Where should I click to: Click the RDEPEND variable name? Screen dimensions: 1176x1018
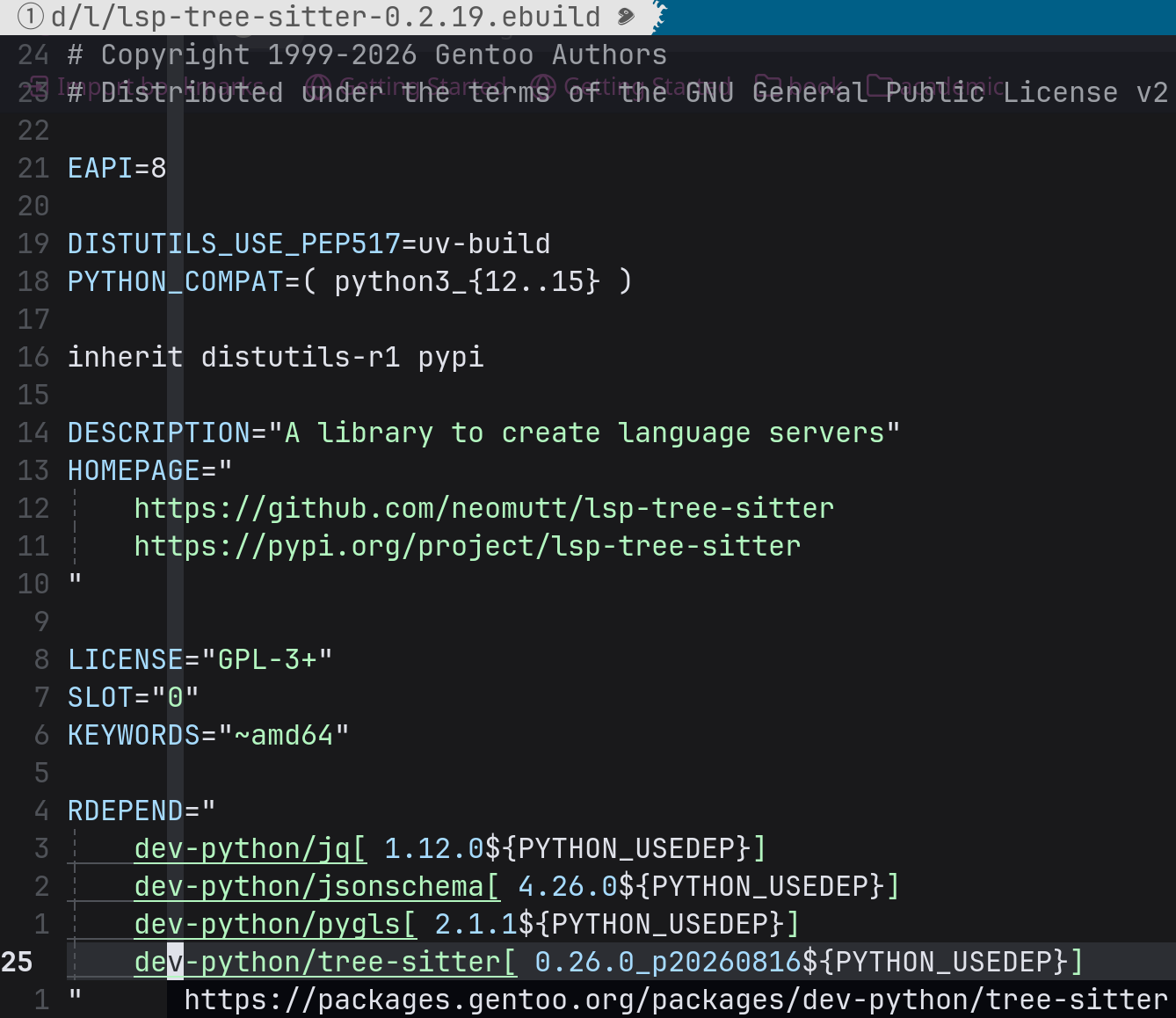126,811
